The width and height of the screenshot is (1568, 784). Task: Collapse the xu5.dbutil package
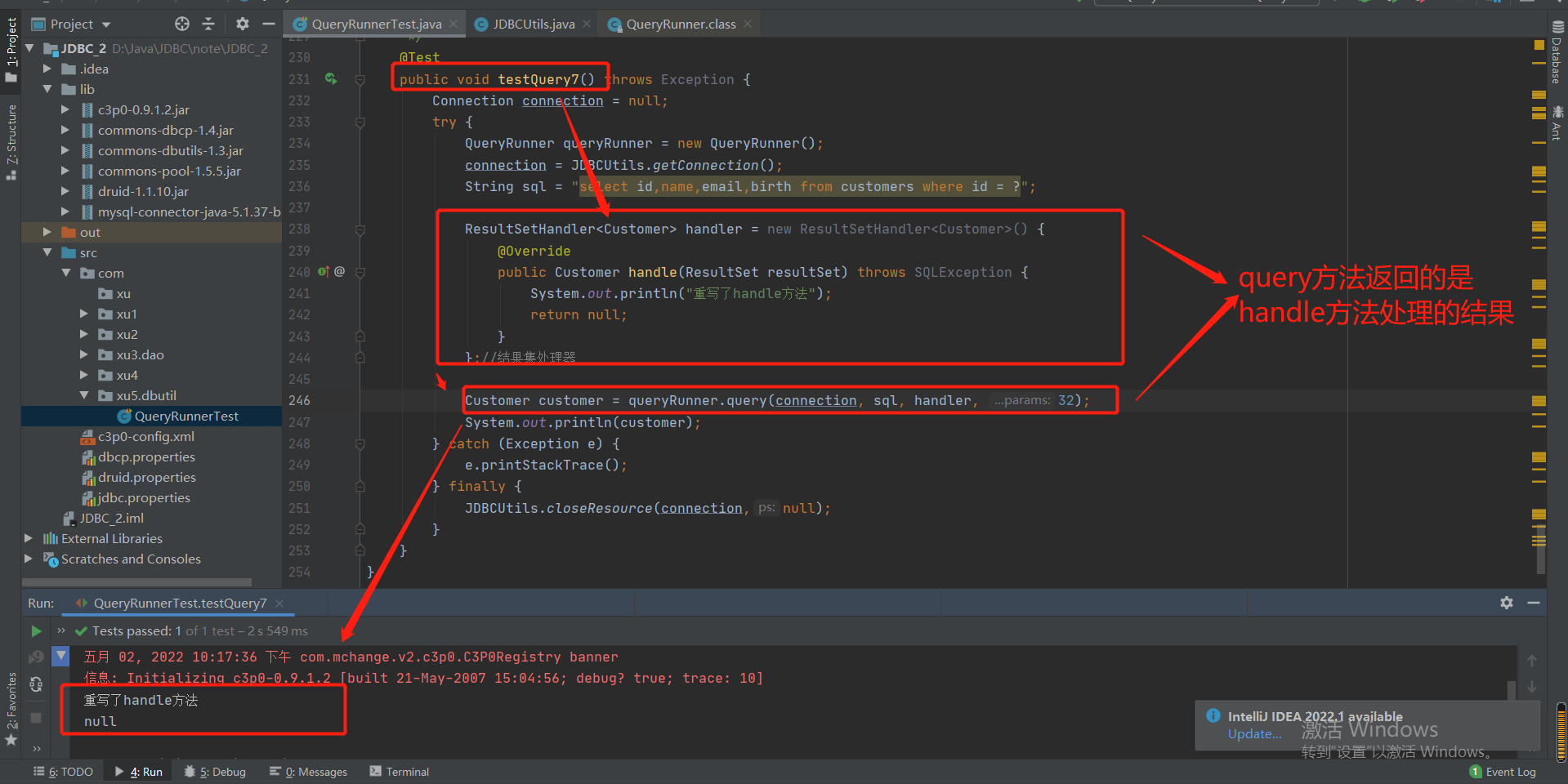click(83, 395)
